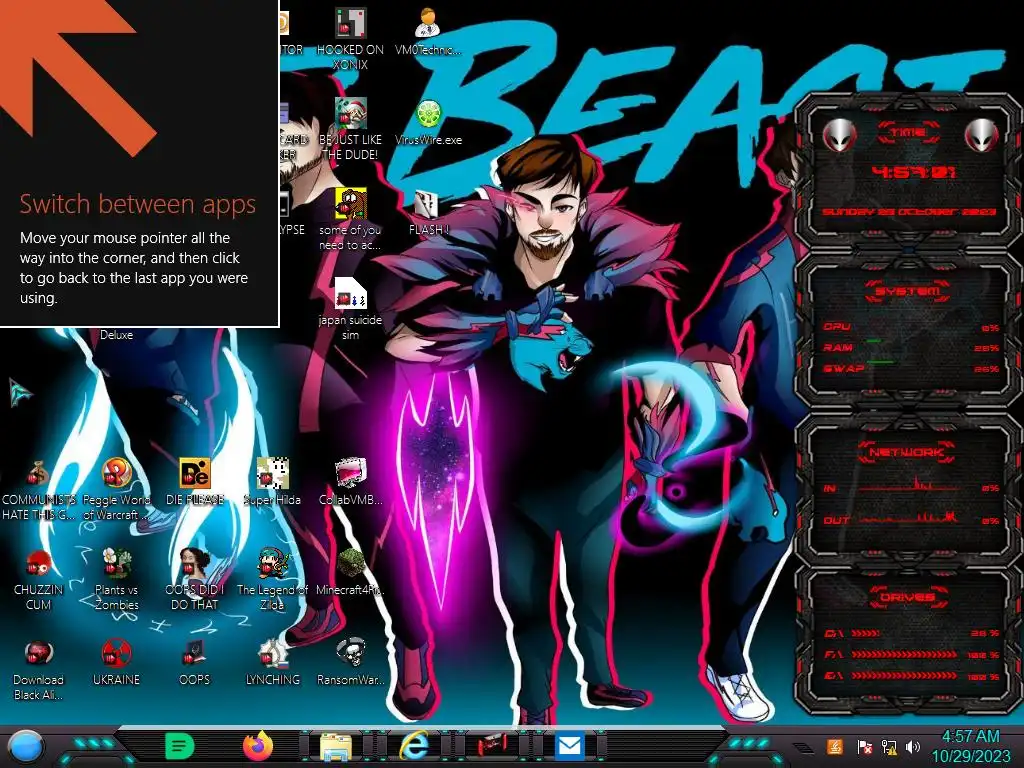Click the left alien head on widget
The height and width of the screenshot is (768, 1024).
point(839,136)
